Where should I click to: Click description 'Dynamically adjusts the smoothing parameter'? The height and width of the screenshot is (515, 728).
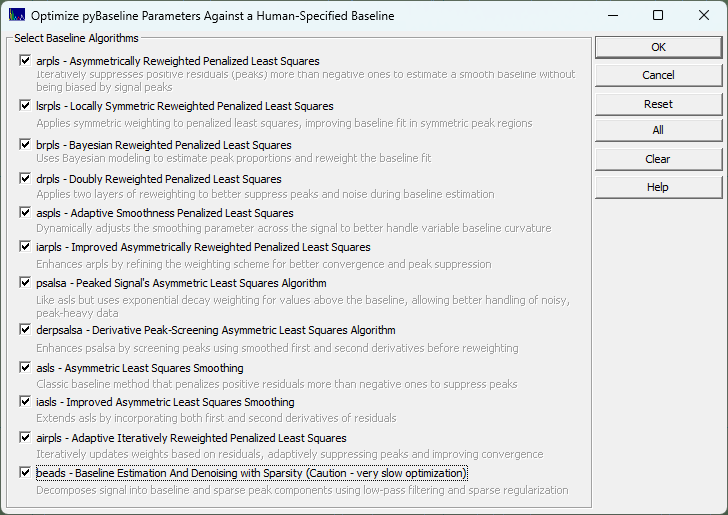(x=294, y=228)
